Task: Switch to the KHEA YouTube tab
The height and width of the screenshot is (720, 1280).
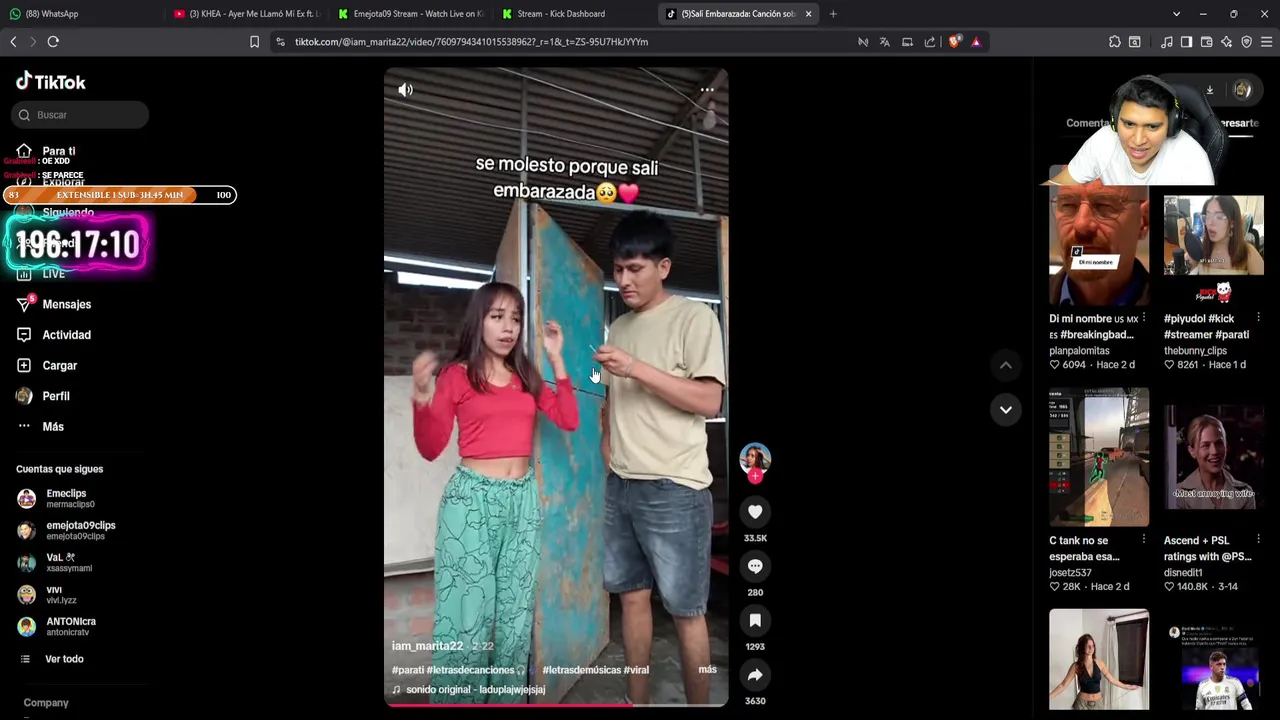Action: 246,14
